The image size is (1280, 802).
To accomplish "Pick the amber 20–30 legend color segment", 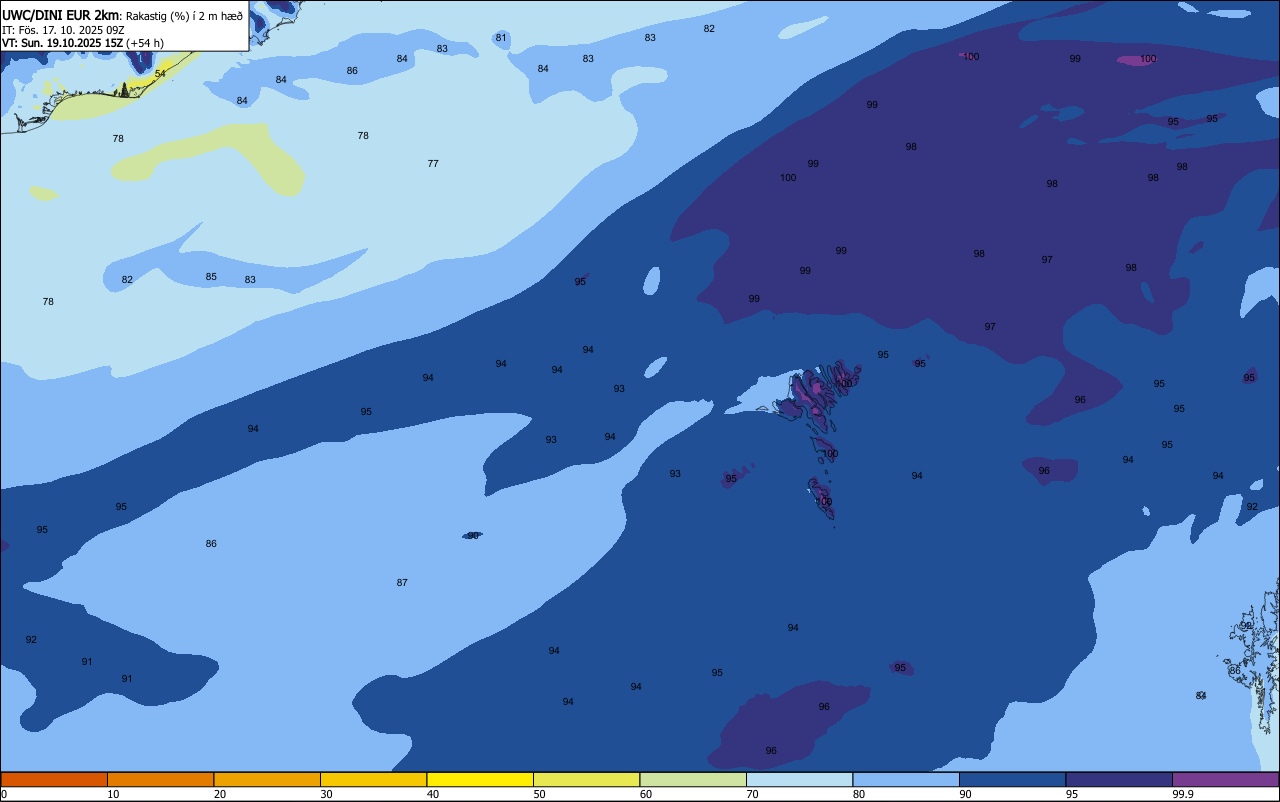I will click(267, 779).
